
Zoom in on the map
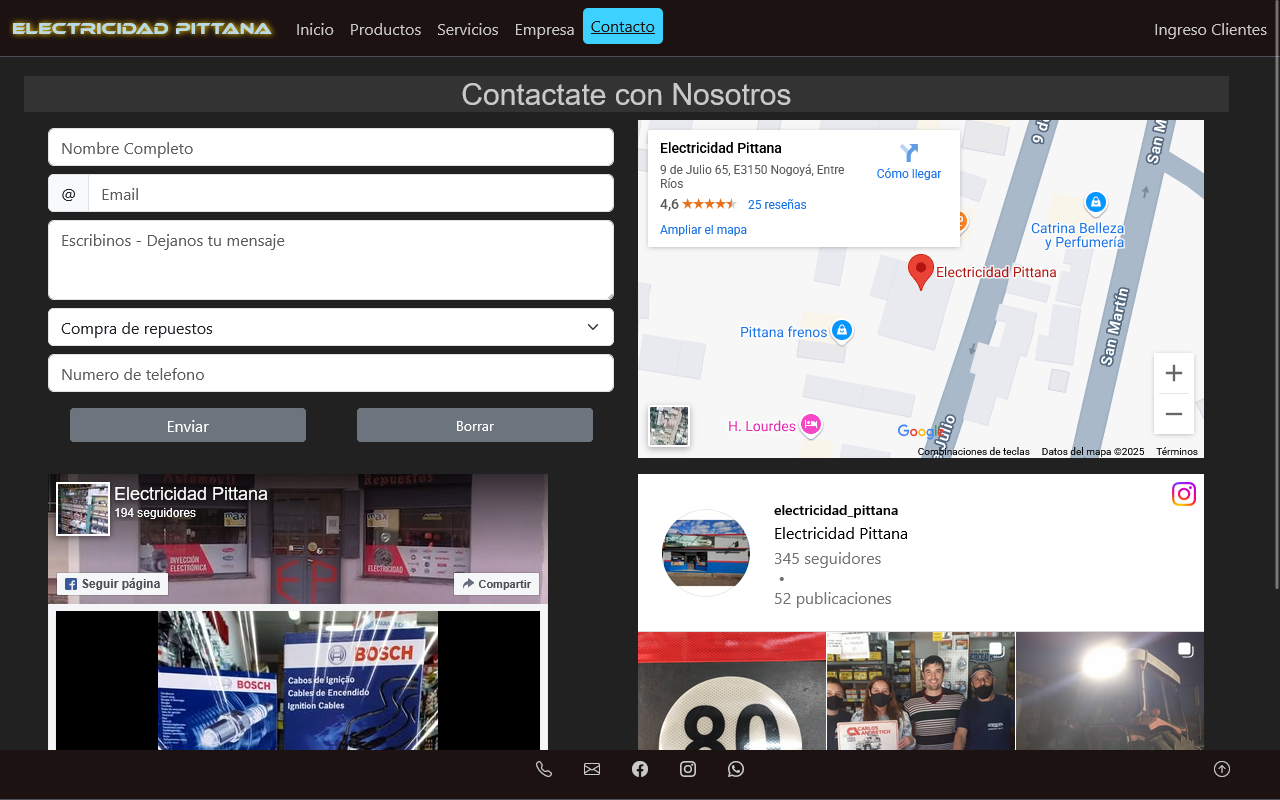click(1174, 373)
